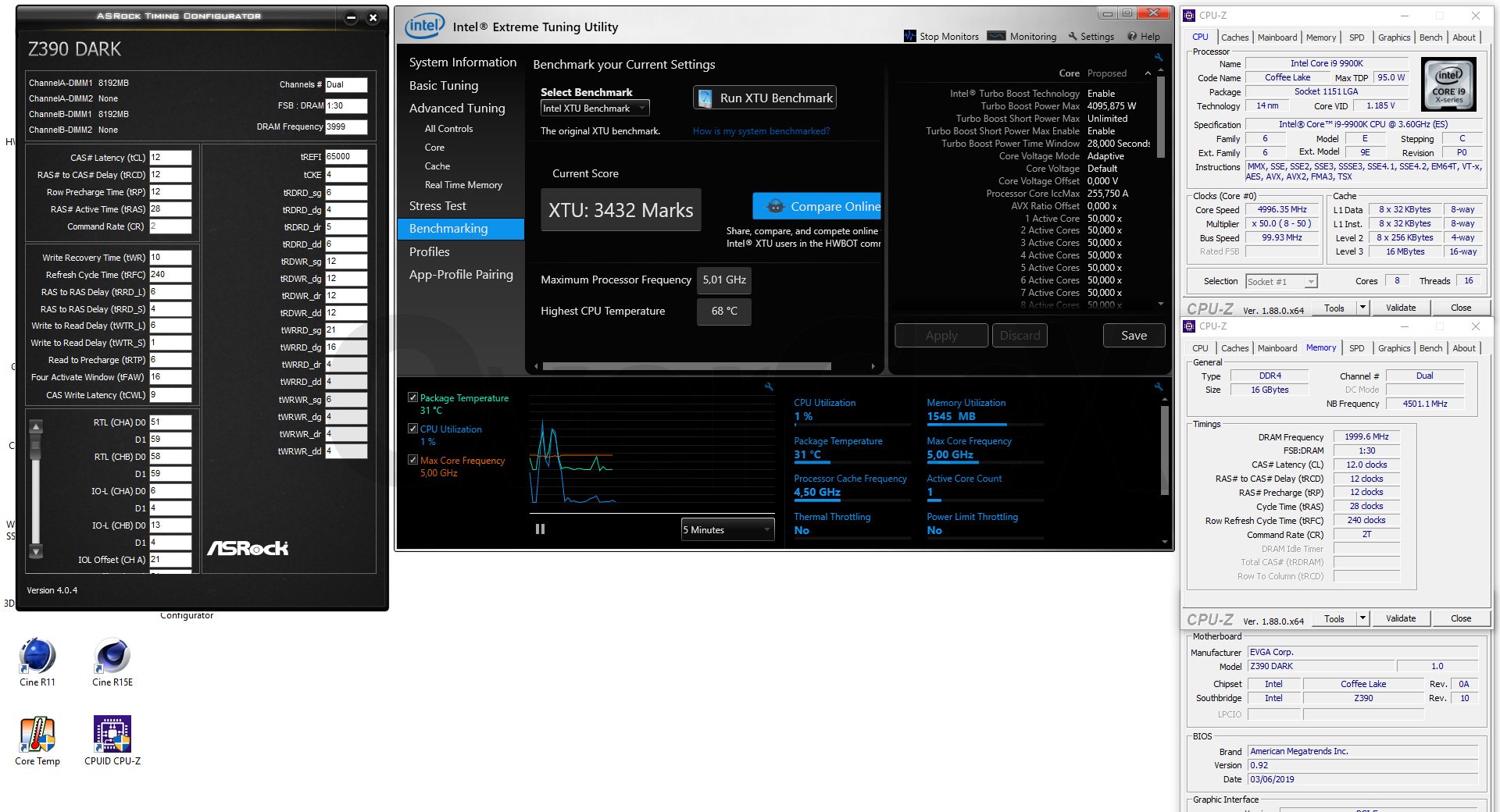Open the Cine R11 desktop shortcut
Image resolution: width=1500 pixels, height=812 pixels.
coord(37,662)
